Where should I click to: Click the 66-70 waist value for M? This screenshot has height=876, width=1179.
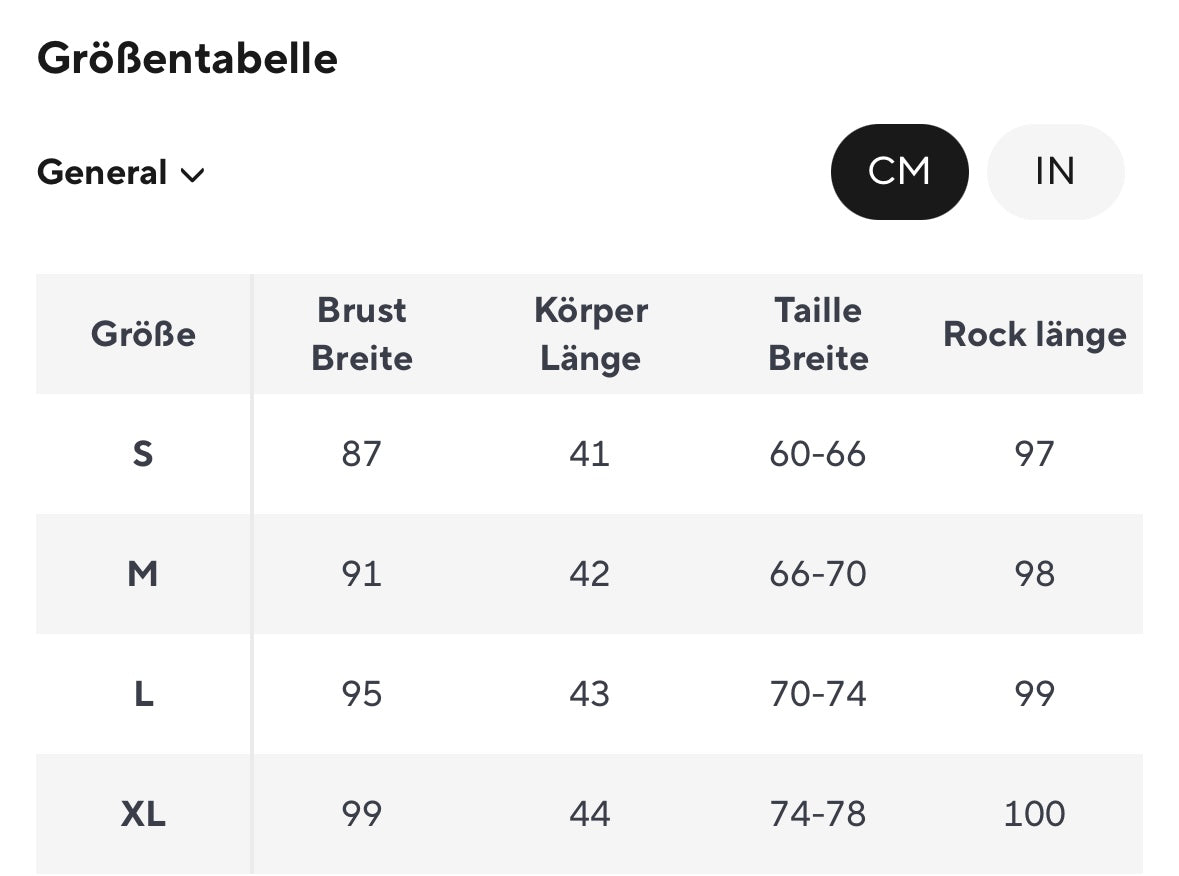point(818,574)
